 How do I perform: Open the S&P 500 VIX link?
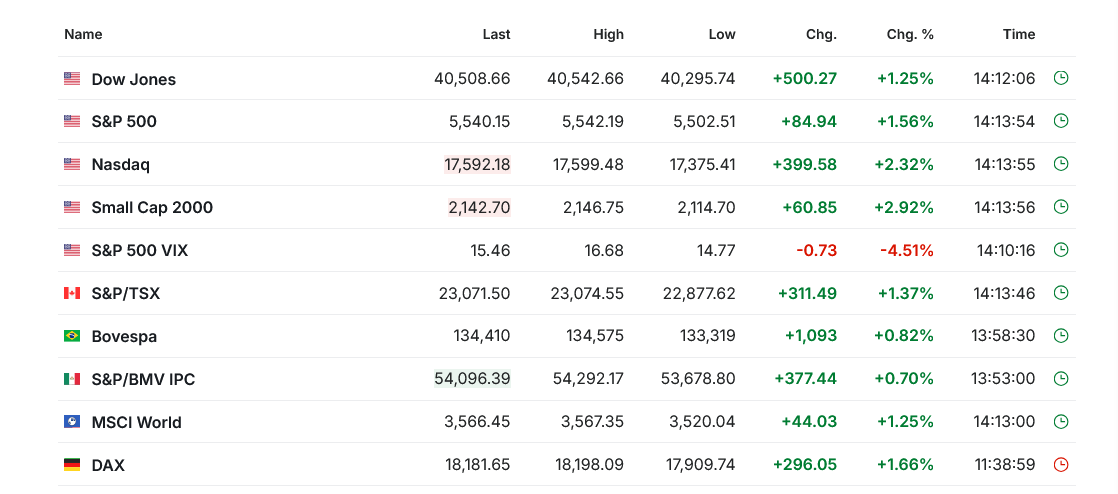[x=139, y=251]
